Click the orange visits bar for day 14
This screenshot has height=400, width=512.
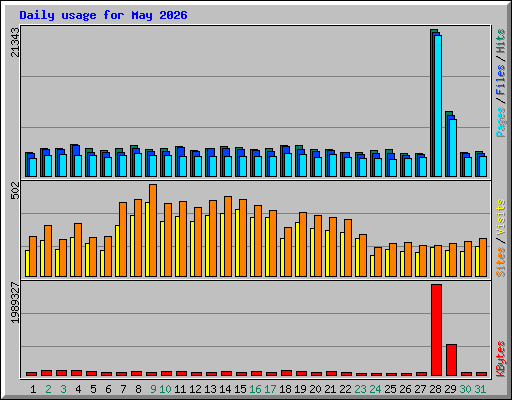(x=228, y=236)
